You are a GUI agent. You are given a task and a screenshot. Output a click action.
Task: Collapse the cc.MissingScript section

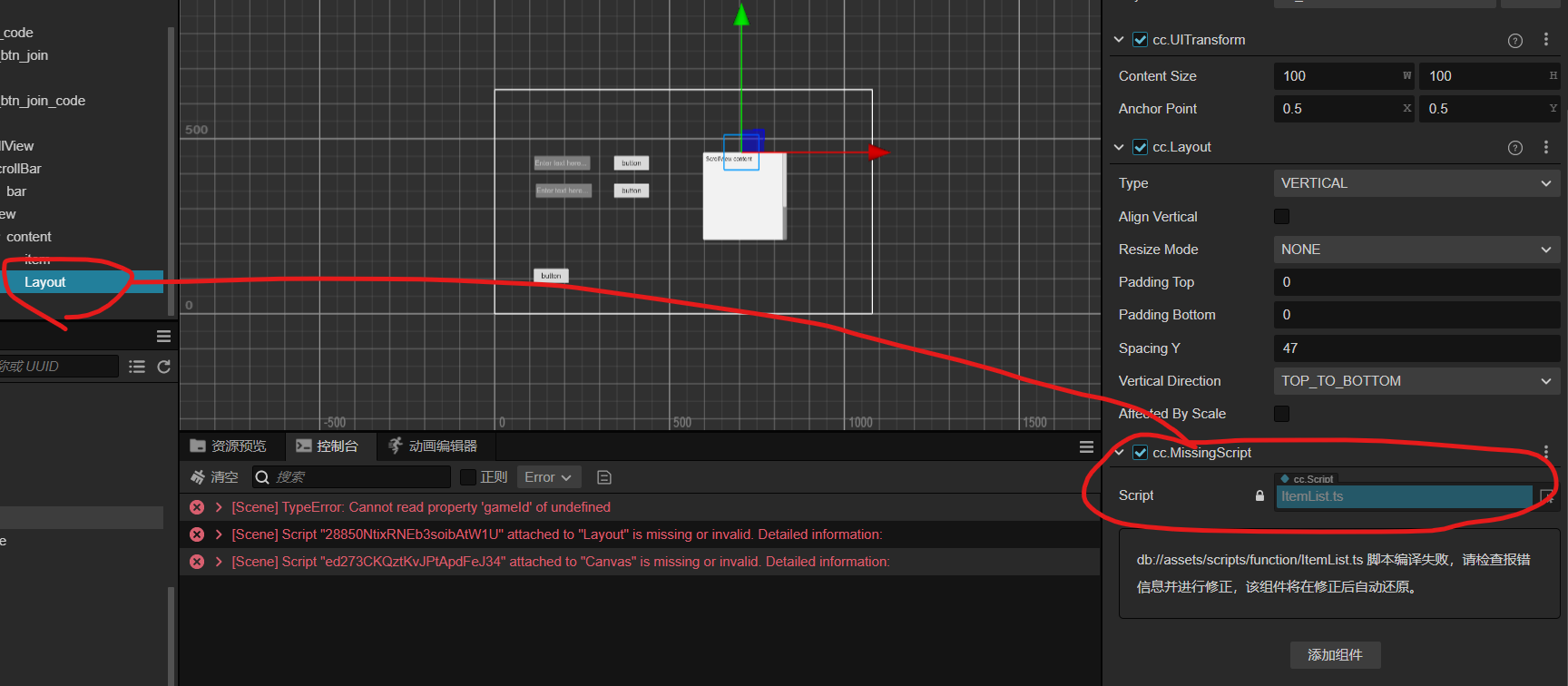[1119, 453]
